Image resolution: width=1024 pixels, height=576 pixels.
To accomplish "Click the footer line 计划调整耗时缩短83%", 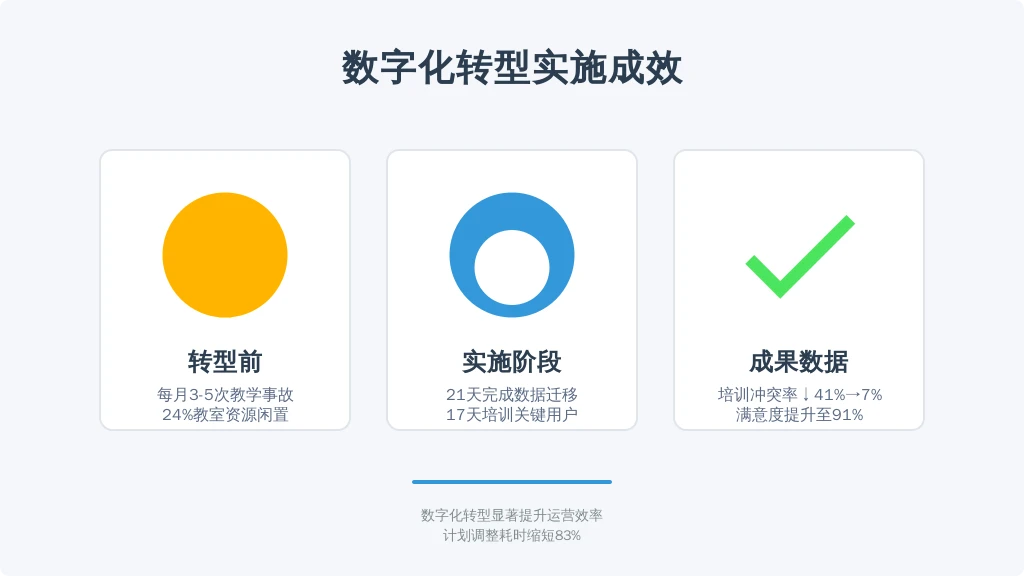I will 512,536.
